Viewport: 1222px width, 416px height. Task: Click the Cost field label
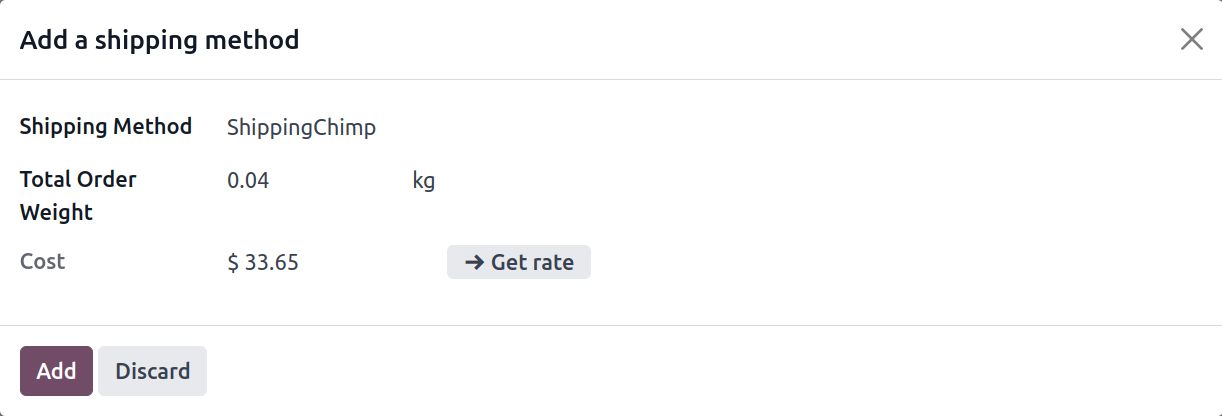(42, 262)
